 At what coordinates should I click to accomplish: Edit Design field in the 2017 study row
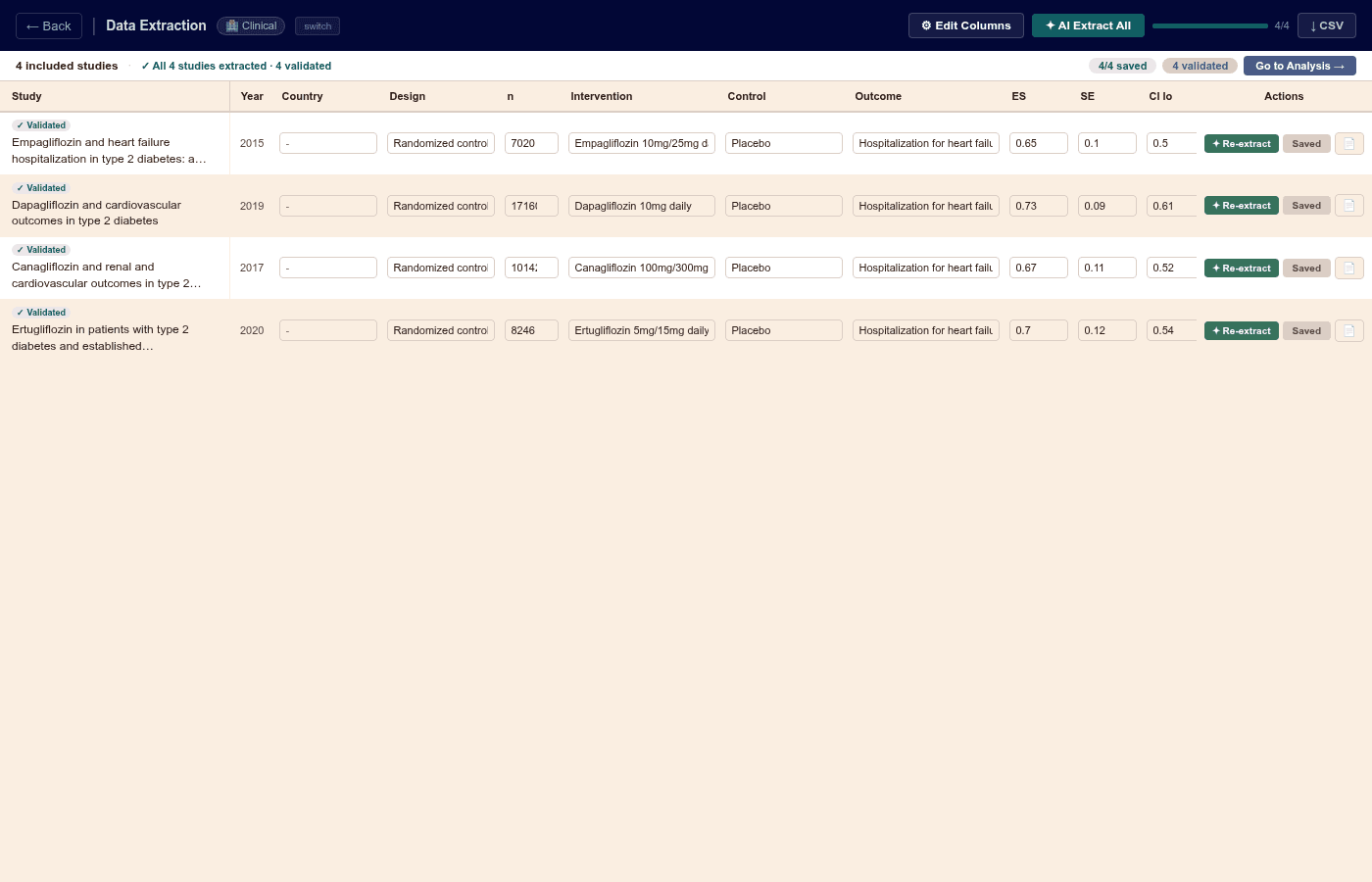click(x=441, y=268)
